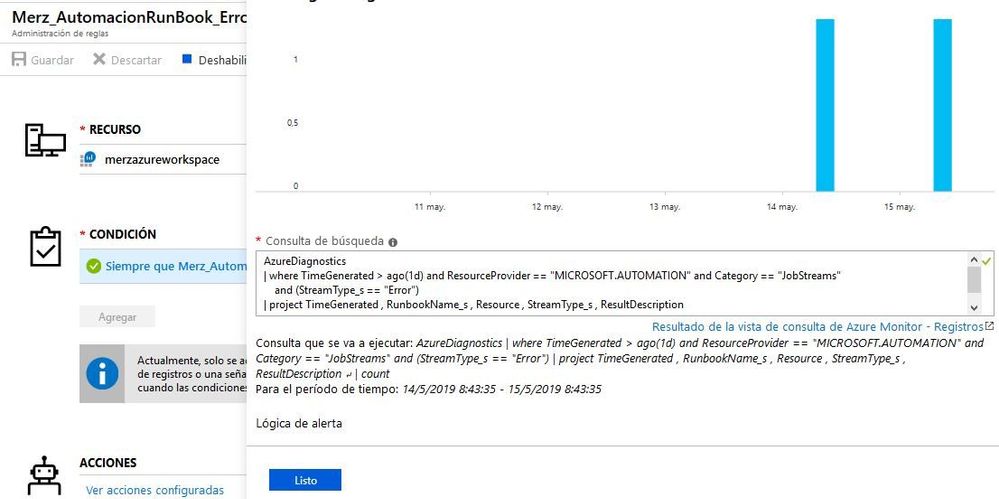This screenshot has width=999, height=499.
Task: Click the external link icon after Registros
Action: coord(989,326)
